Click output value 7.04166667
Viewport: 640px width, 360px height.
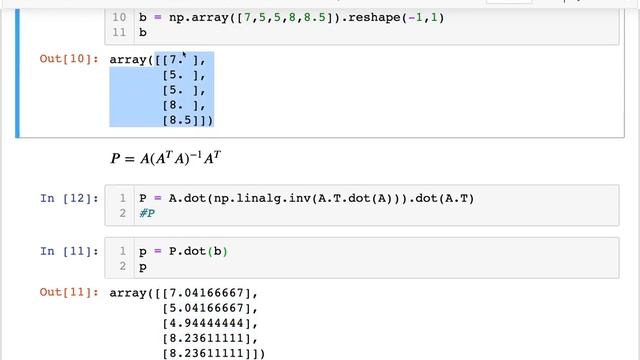click(x=206, y=293)
